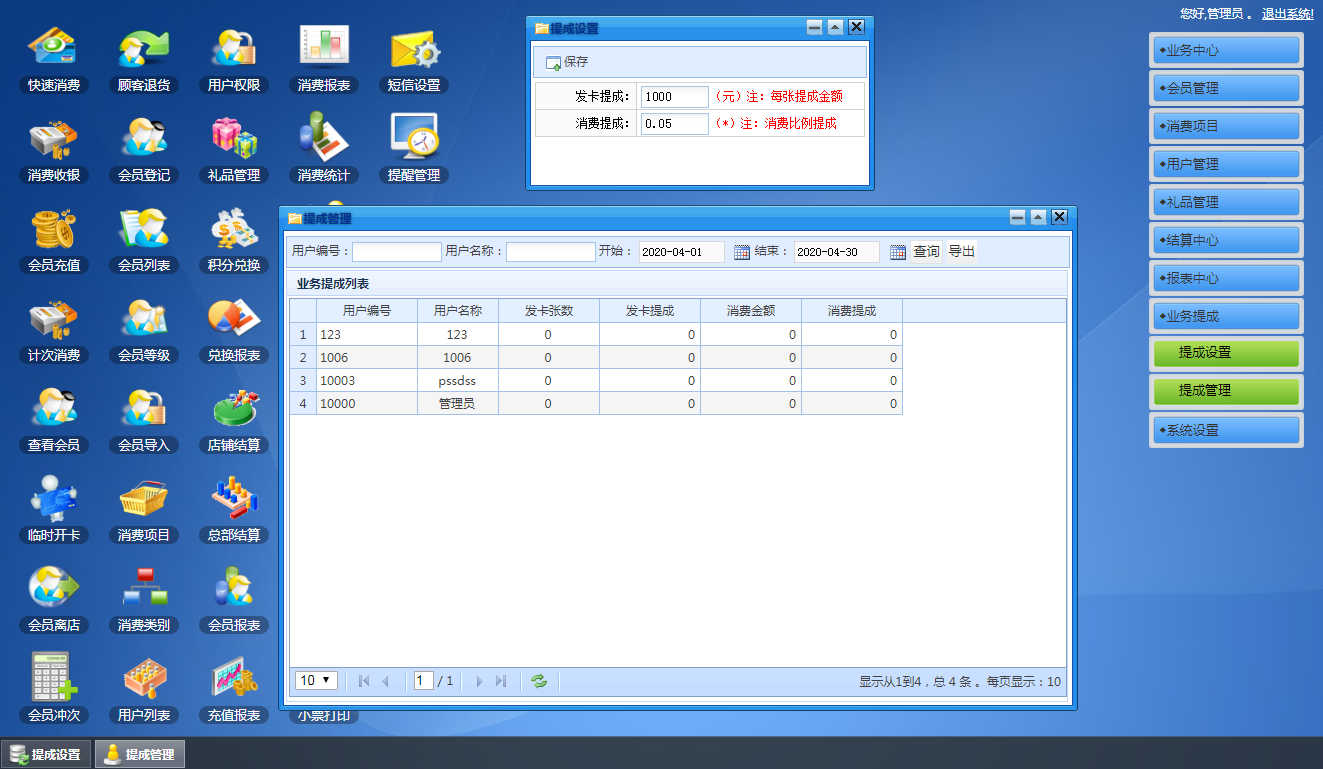Switch to 提成设置 taskbar tab
This screenshot has height=769, width=1323.
tap(46, 755)
